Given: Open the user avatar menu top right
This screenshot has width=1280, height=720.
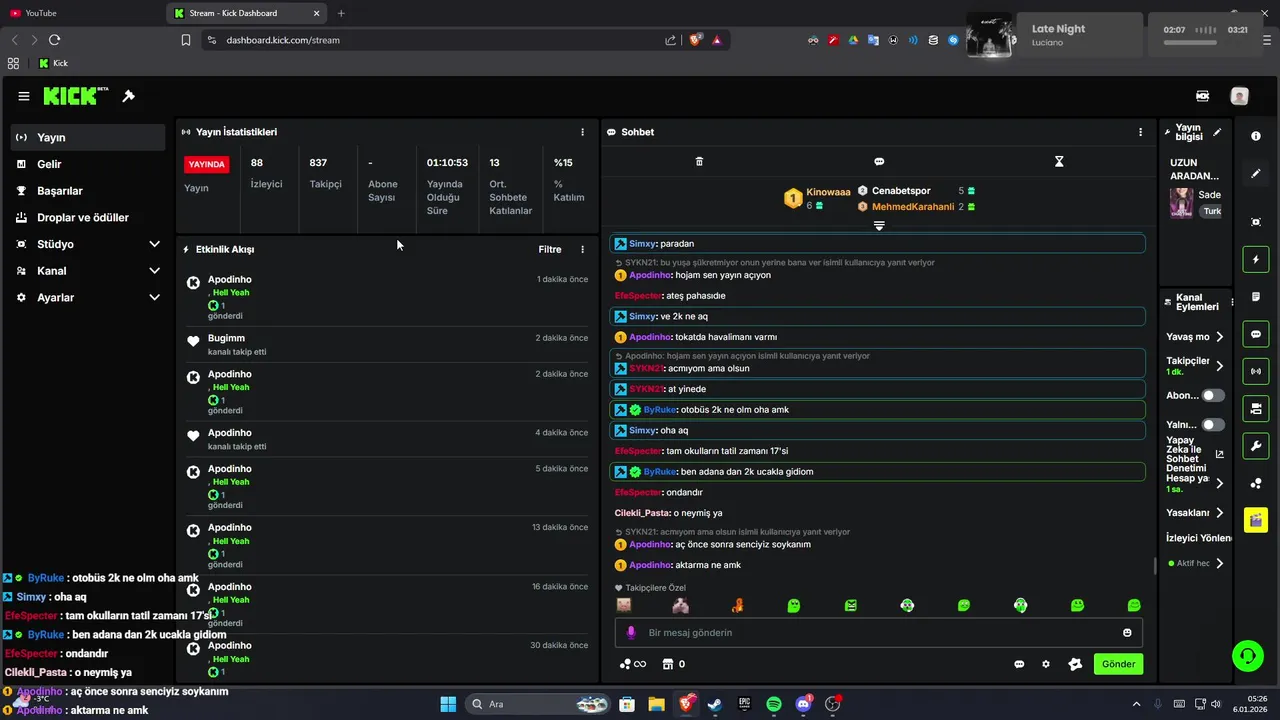Looking at the screenshot, I should 1240,96.
